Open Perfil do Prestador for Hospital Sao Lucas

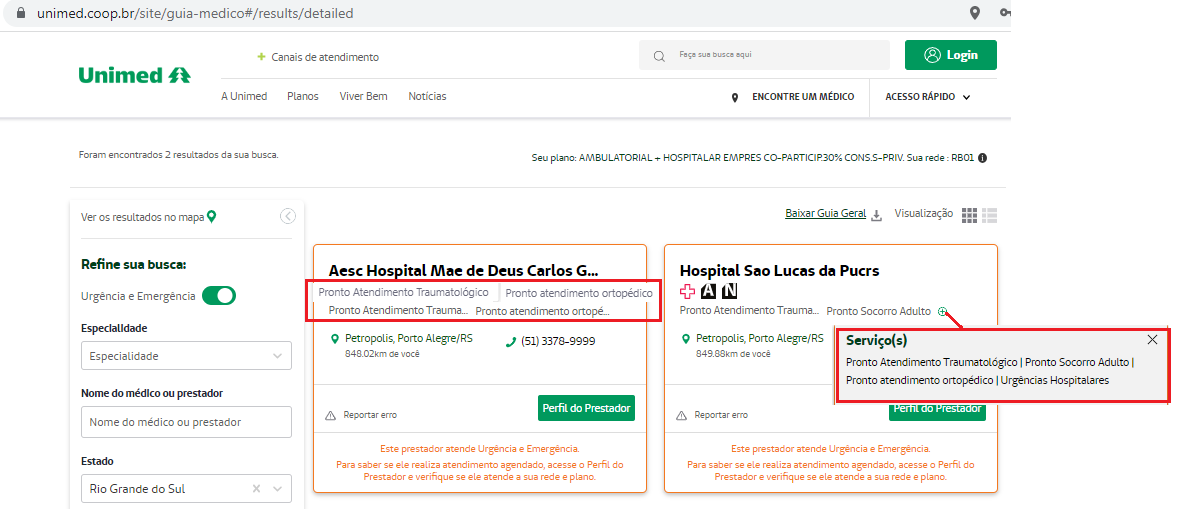click(x=937, y=408)
